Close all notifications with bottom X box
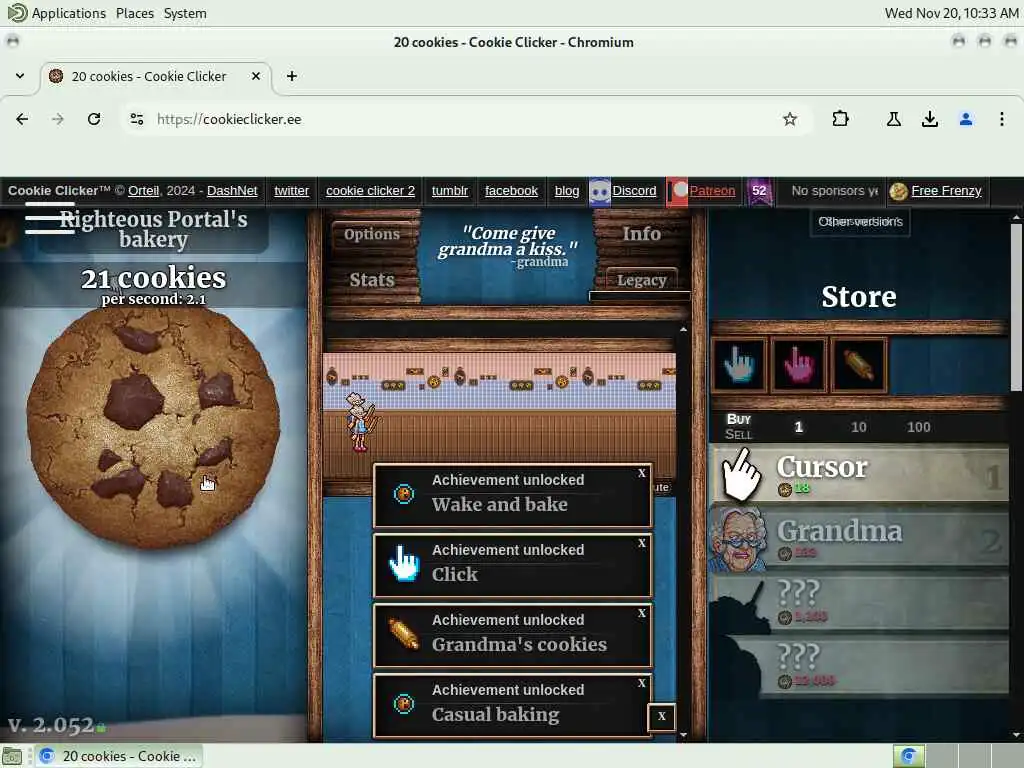 coord(662,716)
